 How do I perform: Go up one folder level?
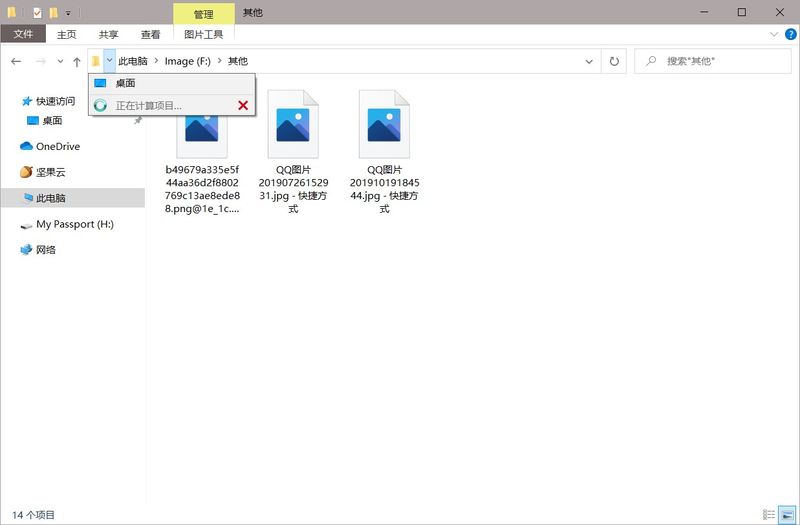pos(77,62)
